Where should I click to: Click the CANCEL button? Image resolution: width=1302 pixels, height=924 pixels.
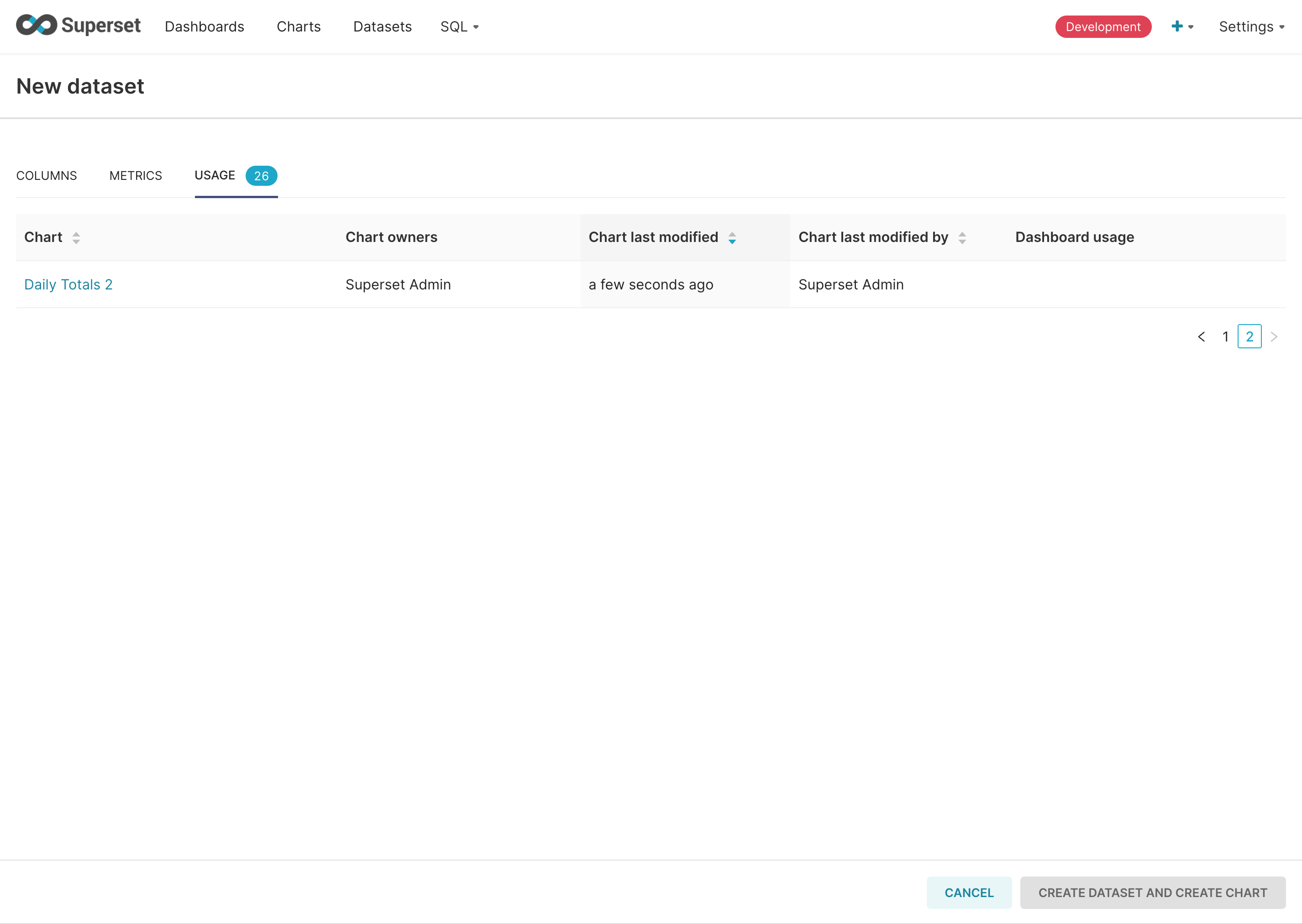pos(969,892)
